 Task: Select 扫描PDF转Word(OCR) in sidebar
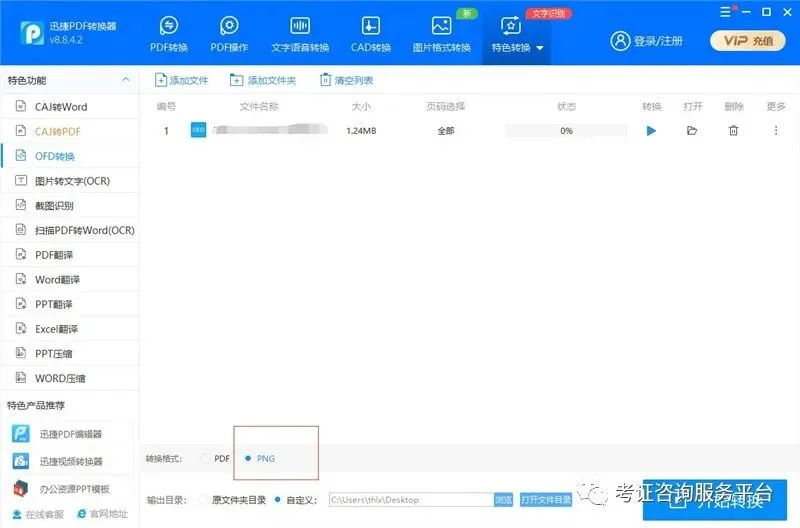point(70,230)
